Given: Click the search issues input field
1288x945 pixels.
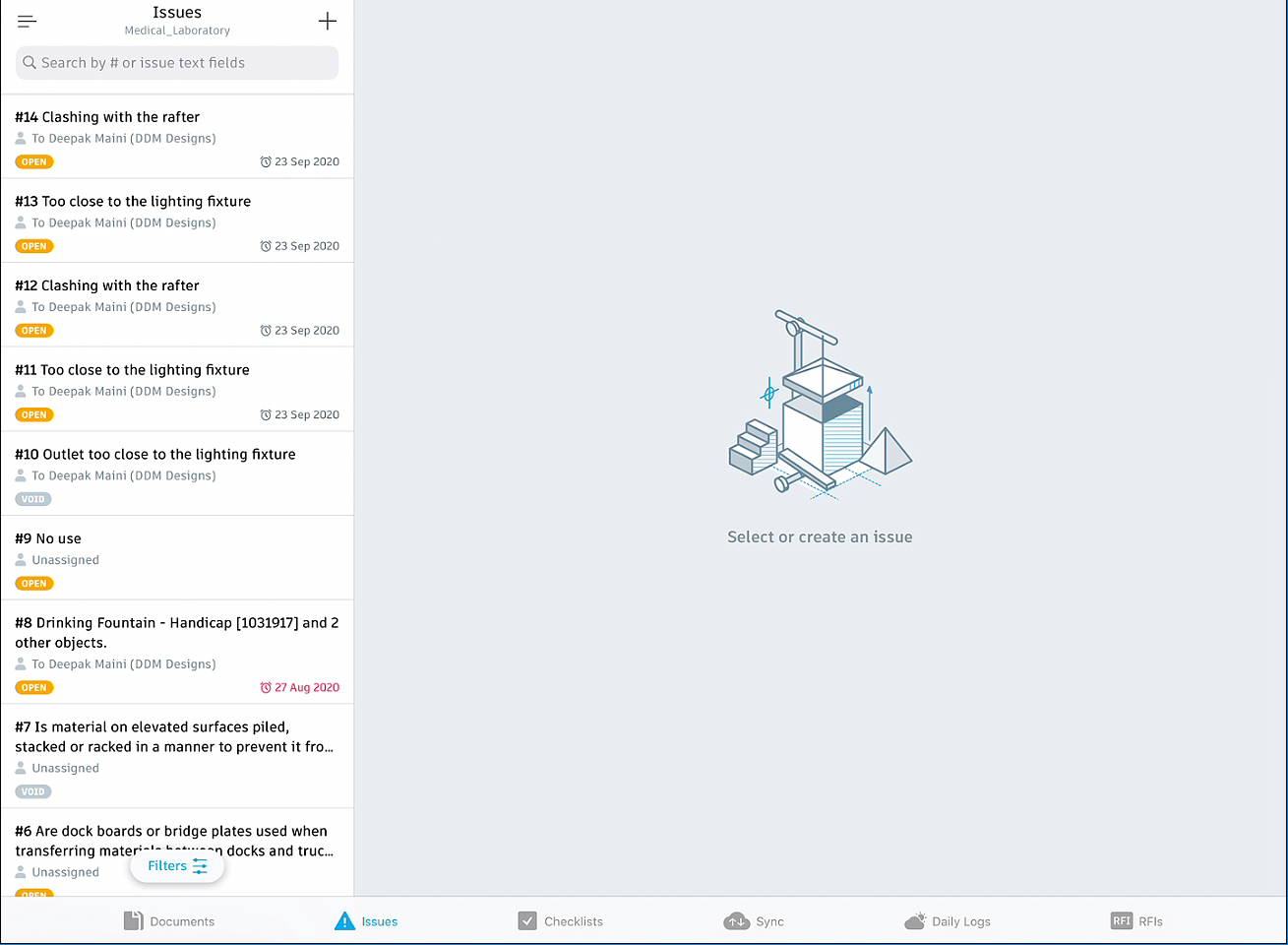Looking at the screenshot, I should [x=177, y=63].
